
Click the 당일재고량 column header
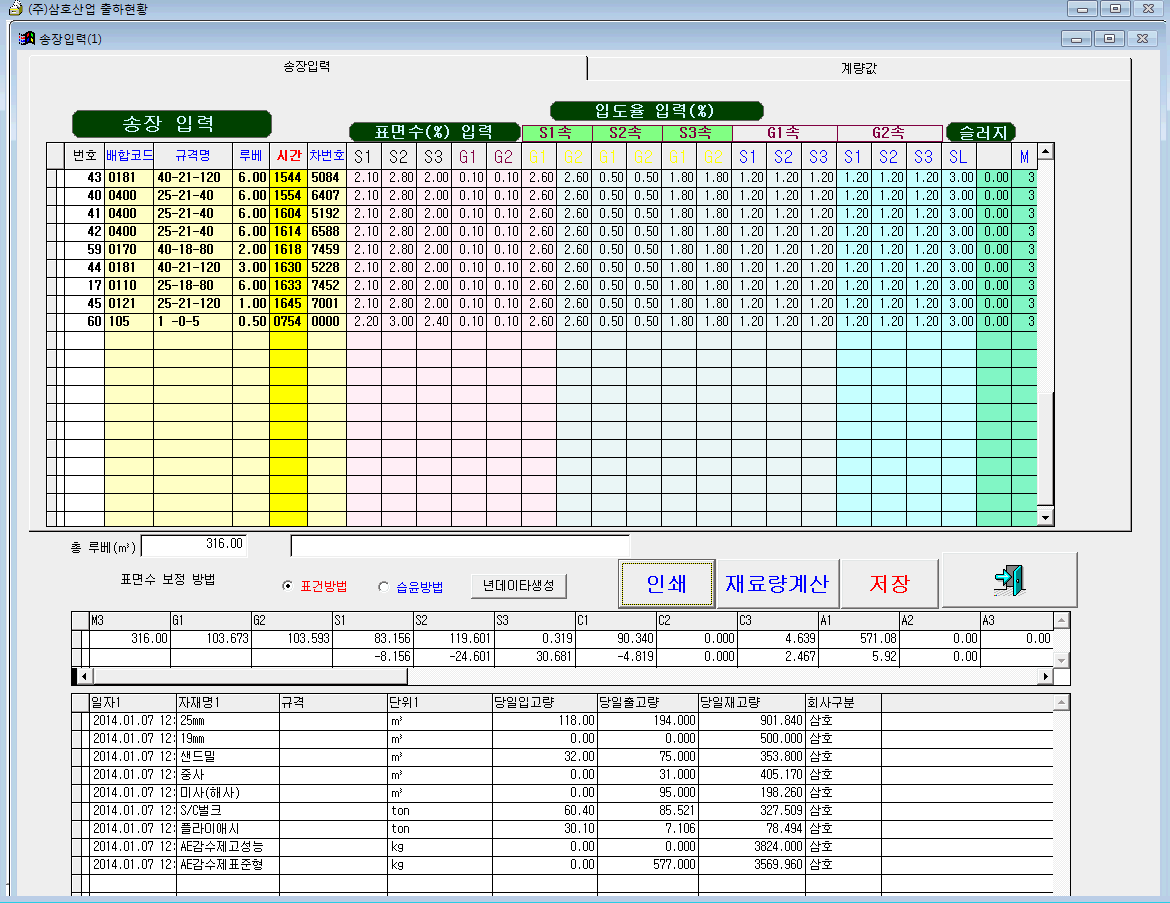tap(752, 702)
